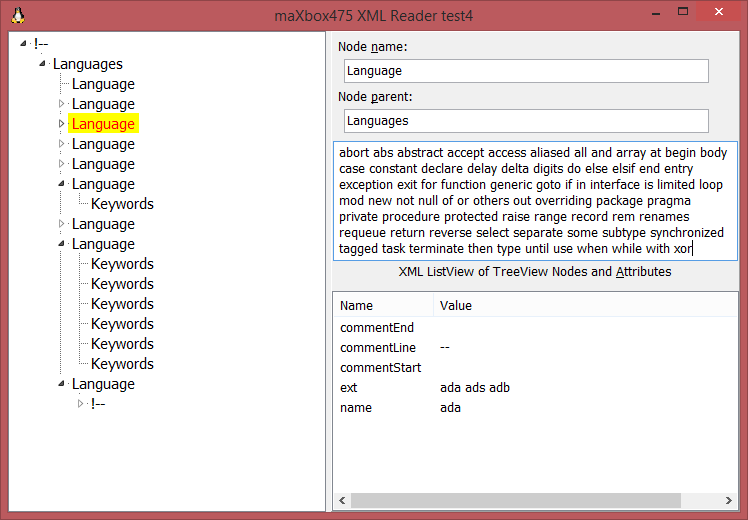Collapse the topmost !-- tree node
Screen dimensions: 748x520
click(x=23, y=44)
